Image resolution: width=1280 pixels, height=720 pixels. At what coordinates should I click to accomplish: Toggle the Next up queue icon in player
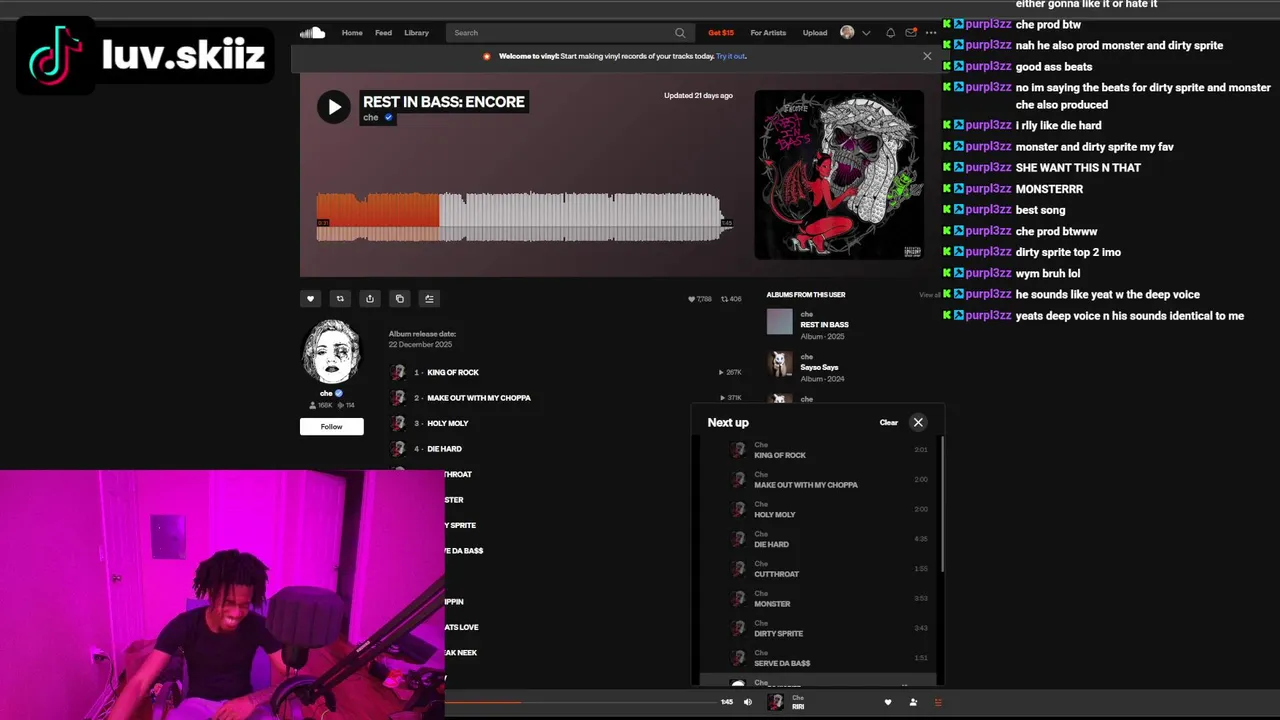tap(938, 702)
